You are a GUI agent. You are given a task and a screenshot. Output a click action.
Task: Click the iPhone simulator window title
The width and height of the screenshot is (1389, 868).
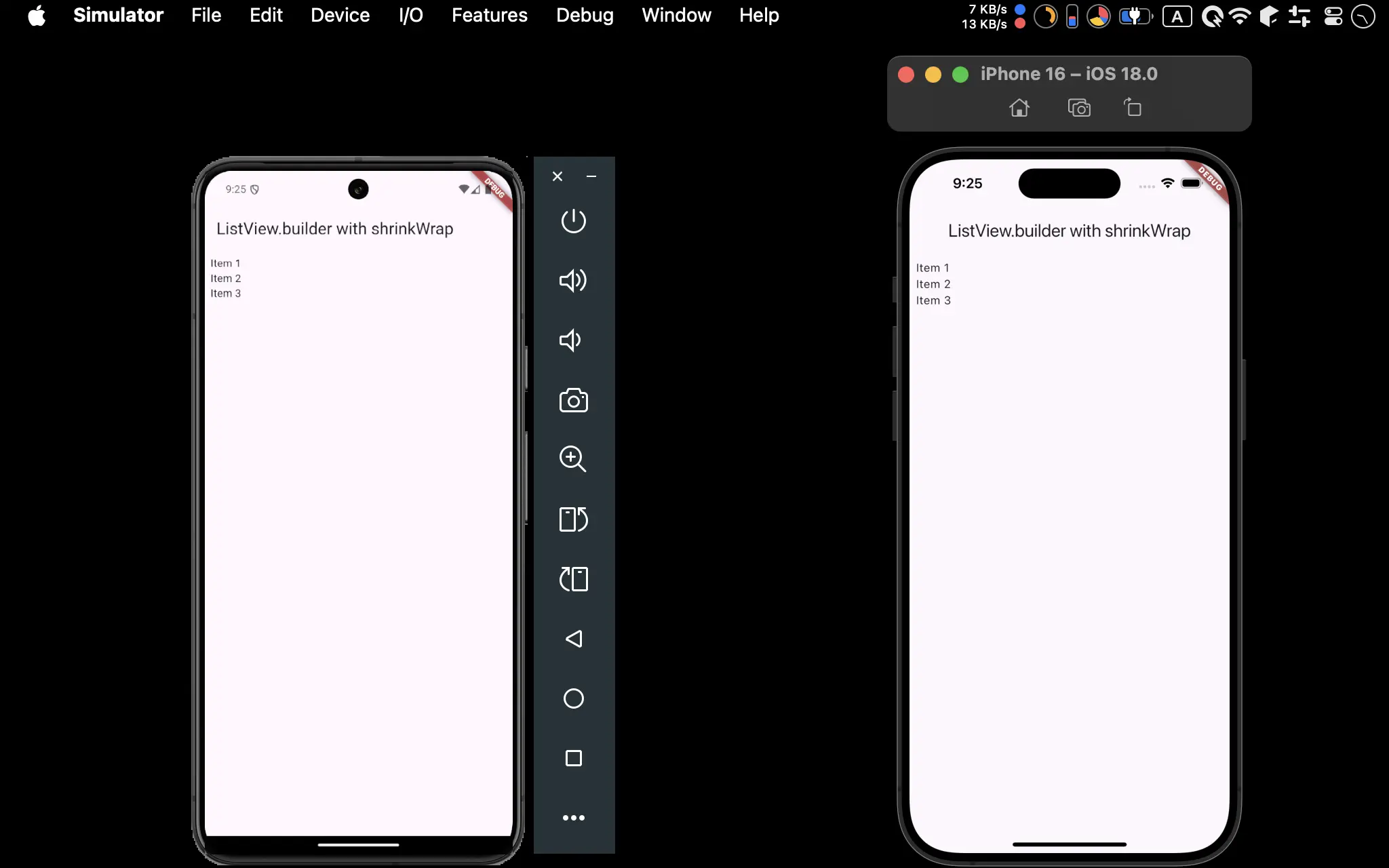pos(1069,74)
